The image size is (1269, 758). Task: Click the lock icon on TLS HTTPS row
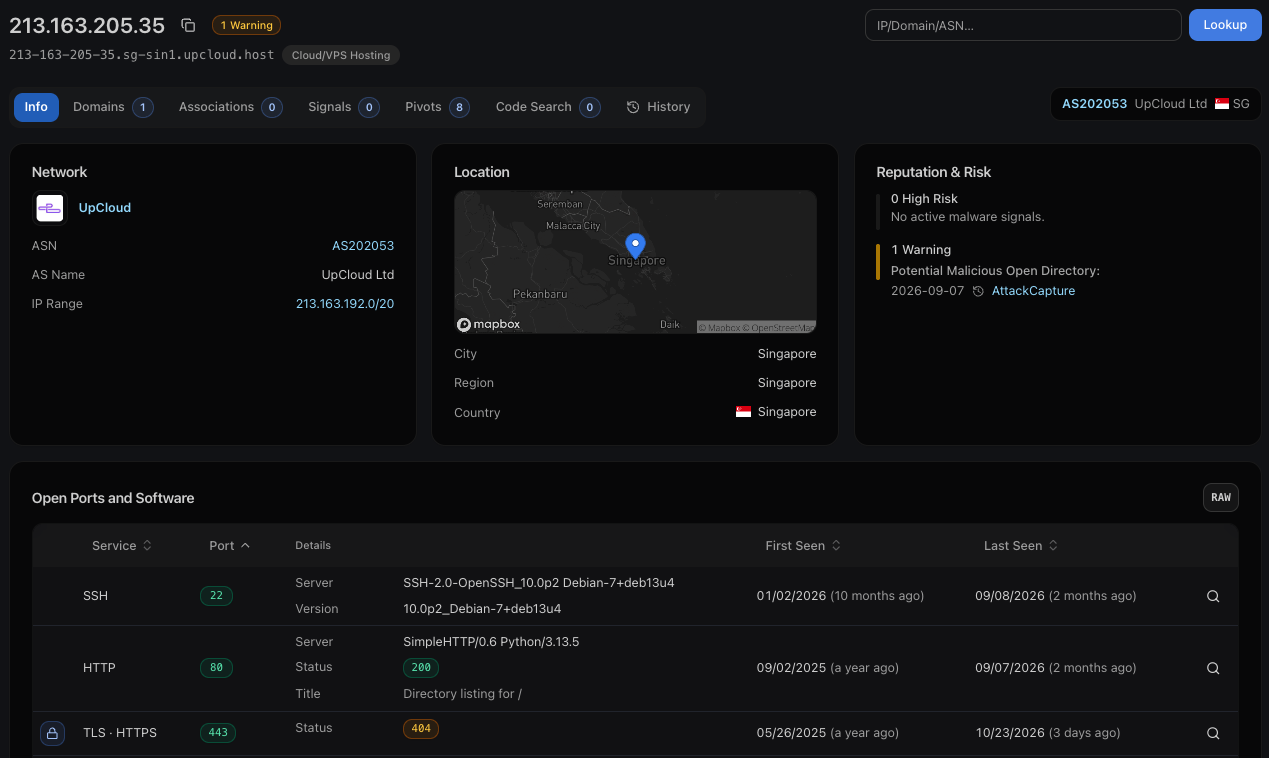(x=53, y=733)
